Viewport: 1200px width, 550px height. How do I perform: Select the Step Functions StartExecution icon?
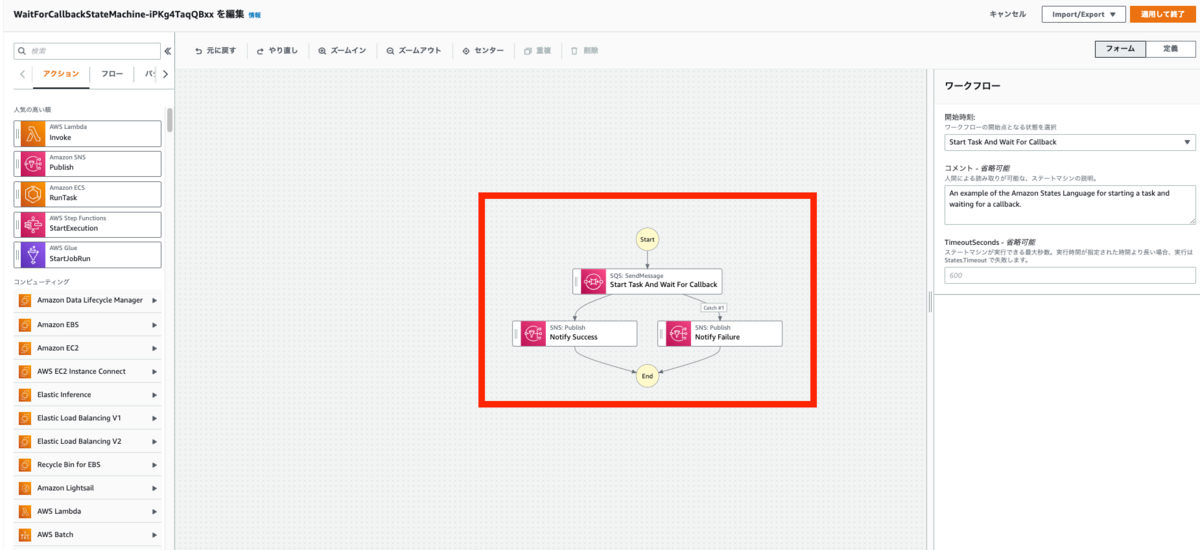[32, 224]
